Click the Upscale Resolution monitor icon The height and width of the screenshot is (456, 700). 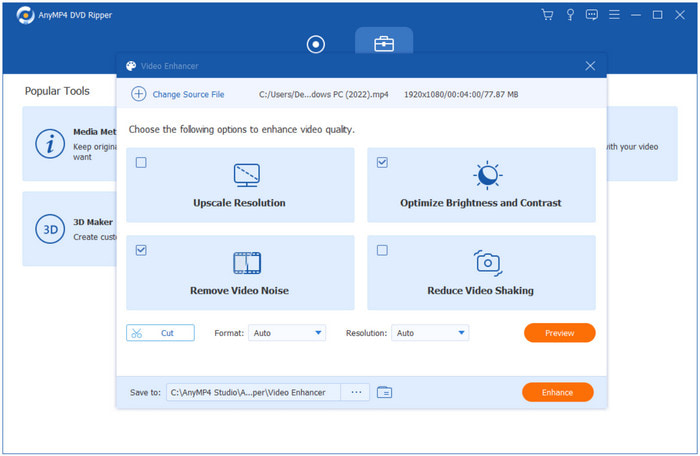click(246, 175)
